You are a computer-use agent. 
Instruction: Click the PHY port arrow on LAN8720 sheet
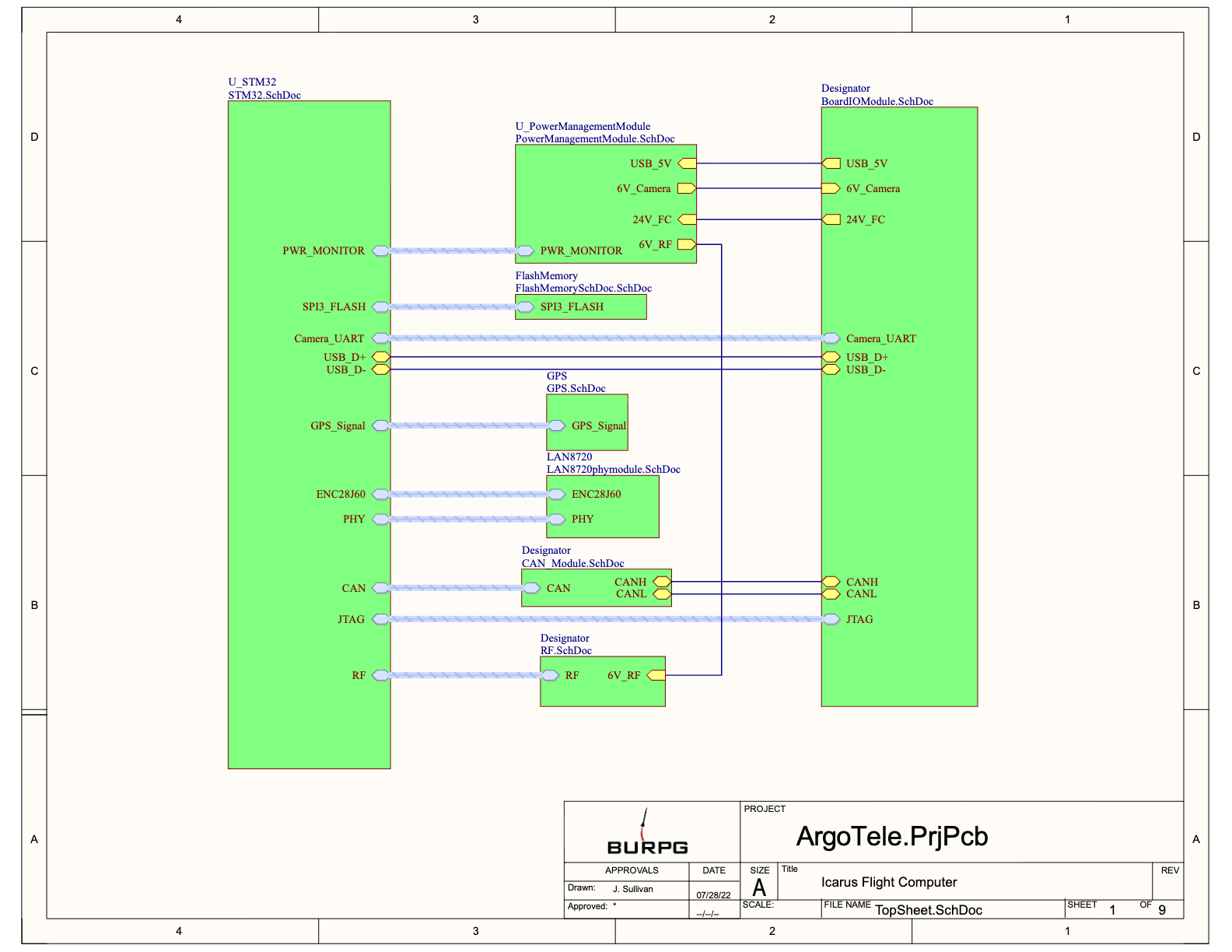click(x=556, y=519)
